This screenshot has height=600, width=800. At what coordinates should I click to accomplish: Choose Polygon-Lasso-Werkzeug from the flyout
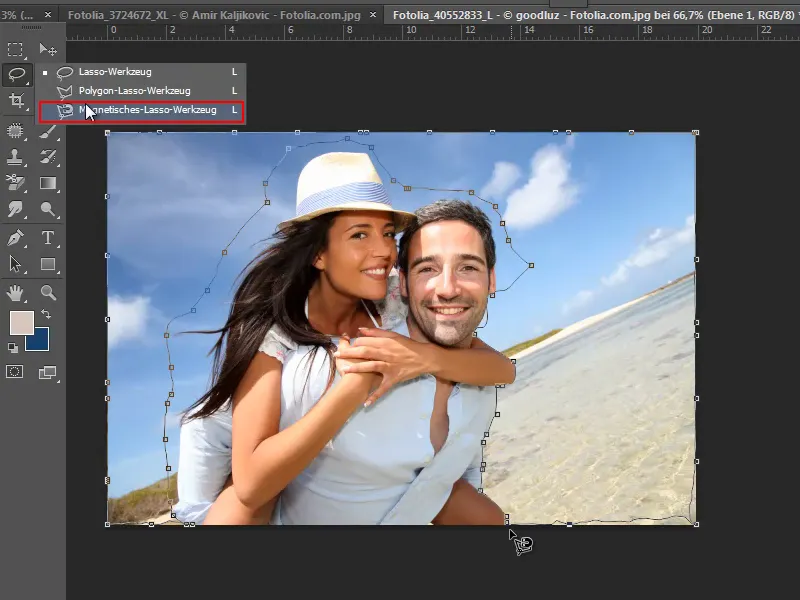[134, 91]
